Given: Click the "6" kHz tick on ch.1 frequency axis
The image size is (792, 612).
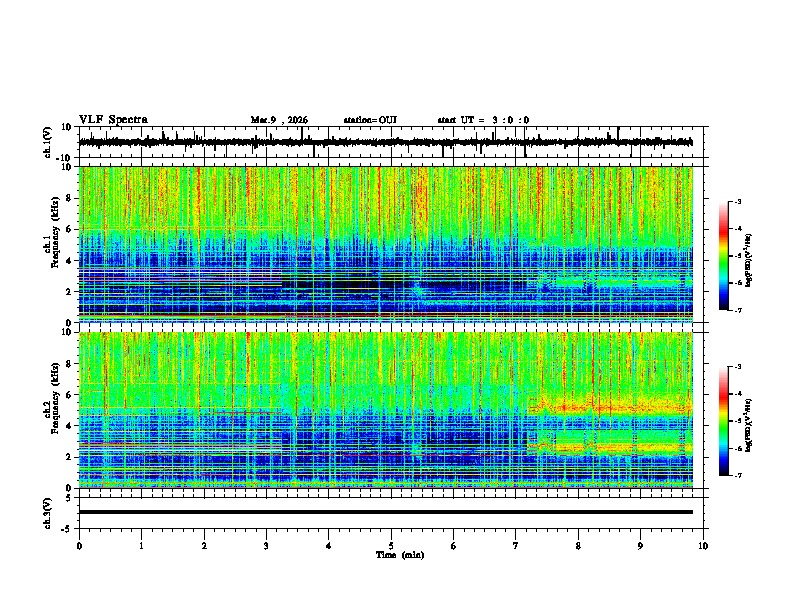Looking at the screenshot, I should [69, 229].
